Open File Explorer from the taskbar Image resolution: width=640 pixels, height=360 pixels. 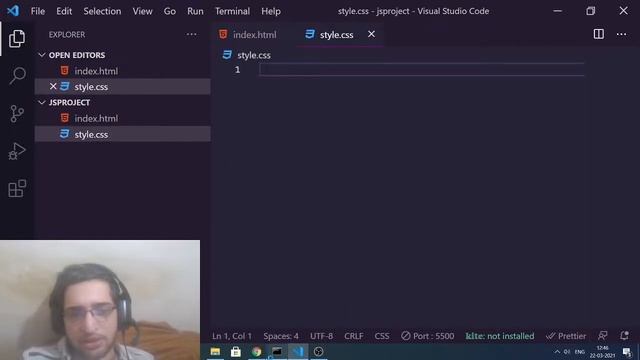(215, 351)
